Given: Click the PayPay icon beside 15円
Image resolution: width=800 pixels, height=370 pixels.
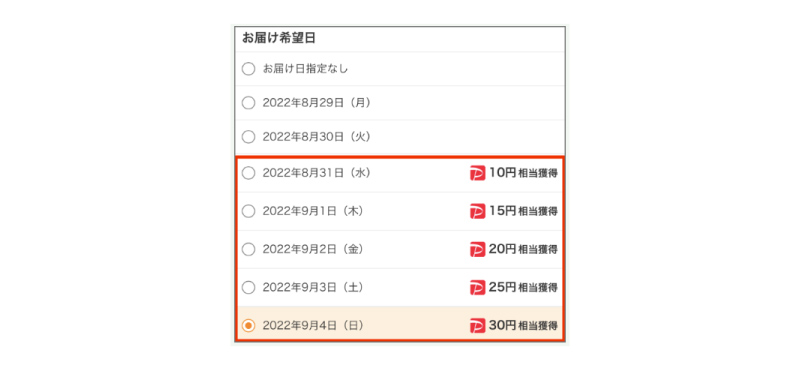Looking at the screenshot, I should coord(477,211).
